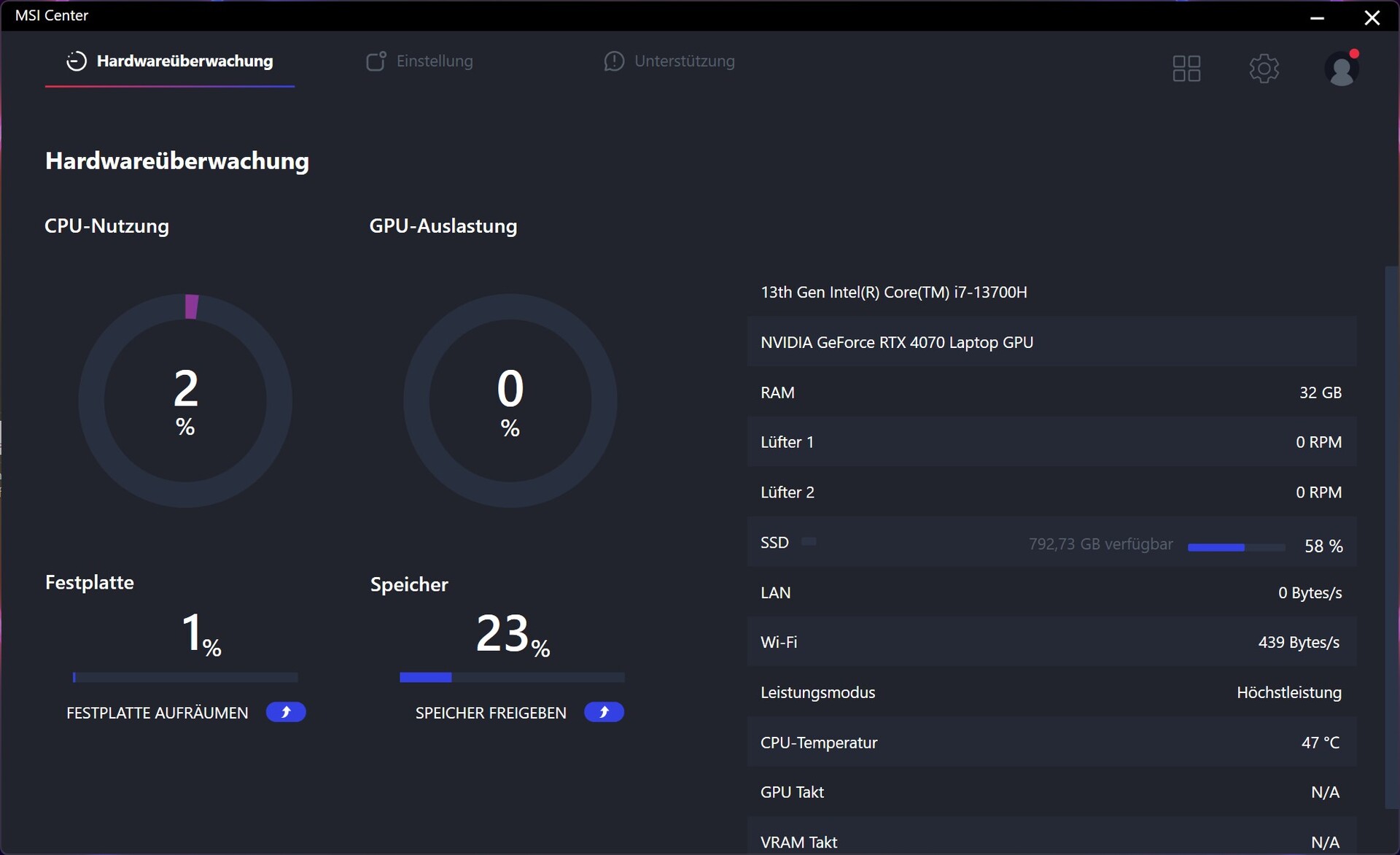The image size is (1400, 855).
Task: Close the MSI Center window
Action: [1372, 18]
